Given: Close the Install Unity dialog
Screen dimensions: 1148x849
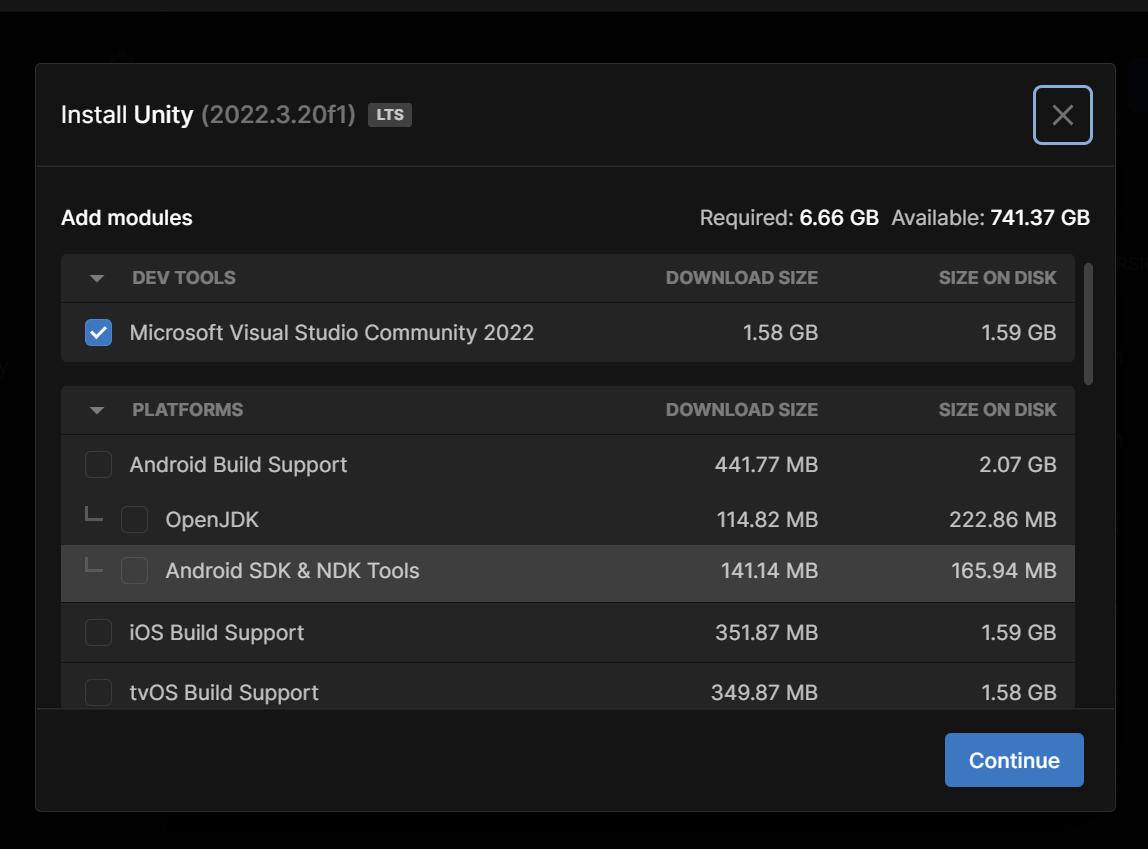Looking at the screenshot, I should pos(1062,115).
